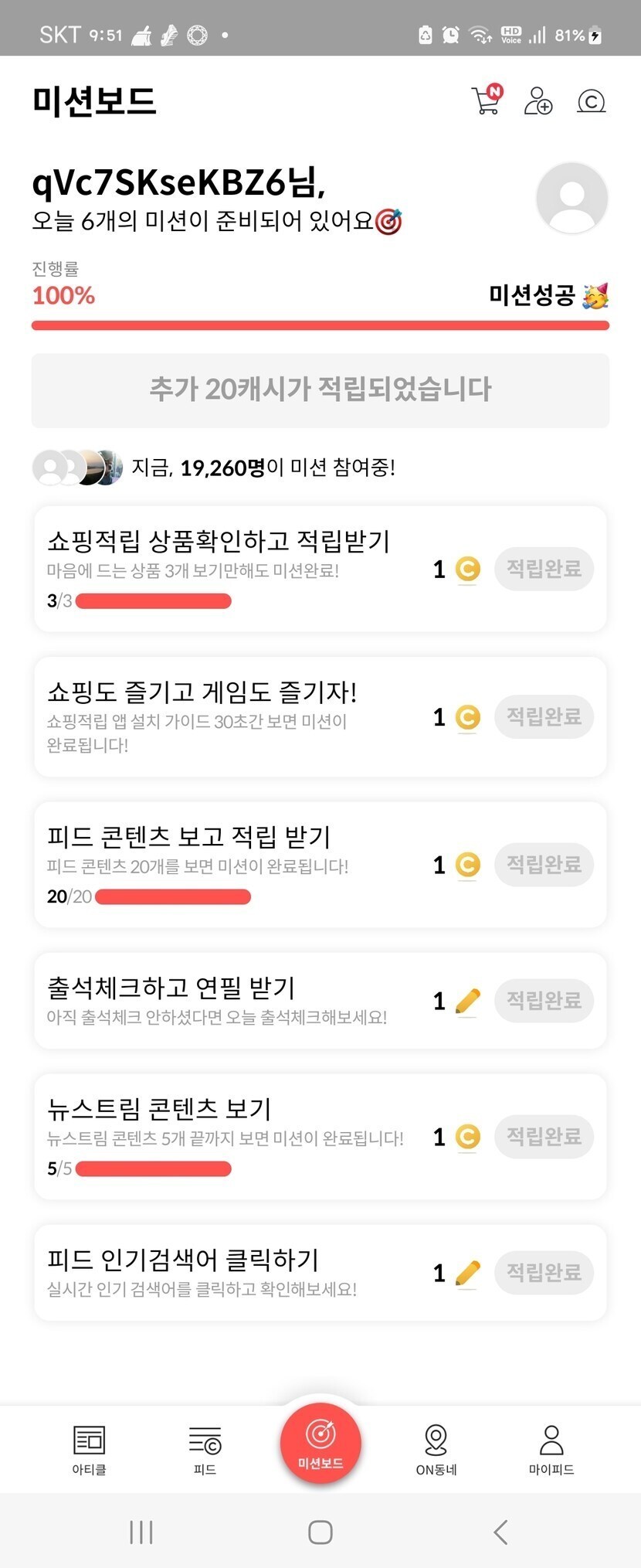Tap the pencil icon on 피드 인기검색어 mission
641x1568 pixels.
pos(468,1273)
